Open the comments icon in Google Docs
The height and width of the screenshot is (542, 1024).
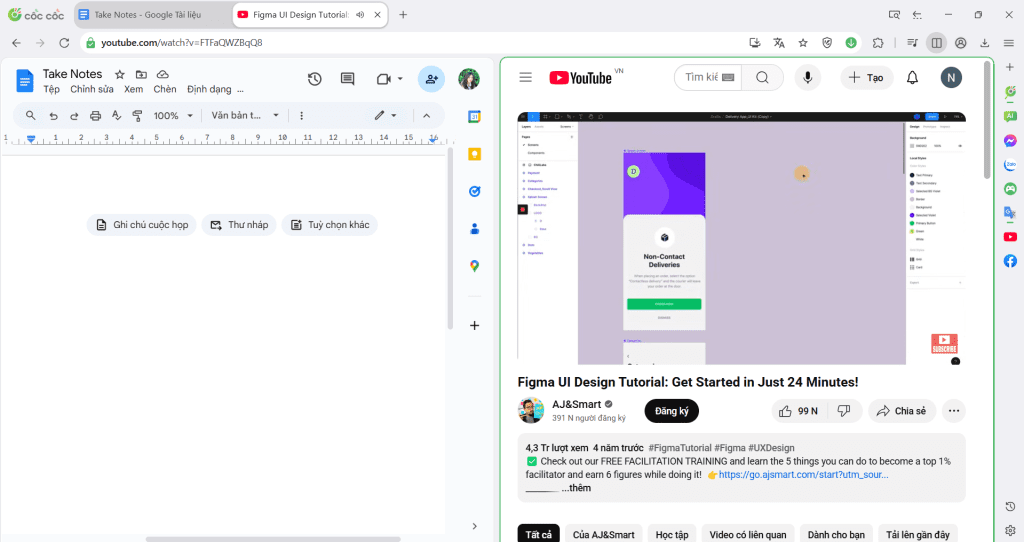tap(347, 79)
